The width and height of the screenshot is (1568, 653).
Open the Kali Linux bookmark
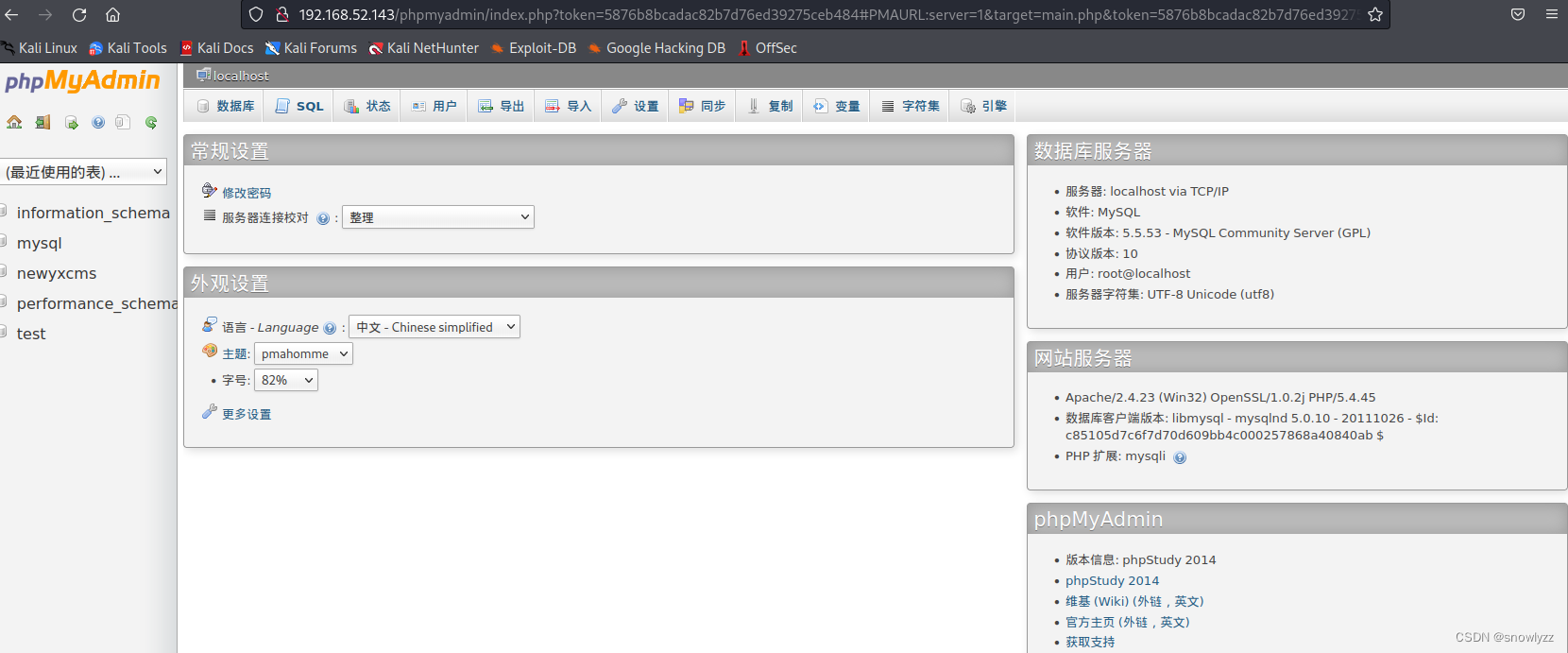pos(40,48)
